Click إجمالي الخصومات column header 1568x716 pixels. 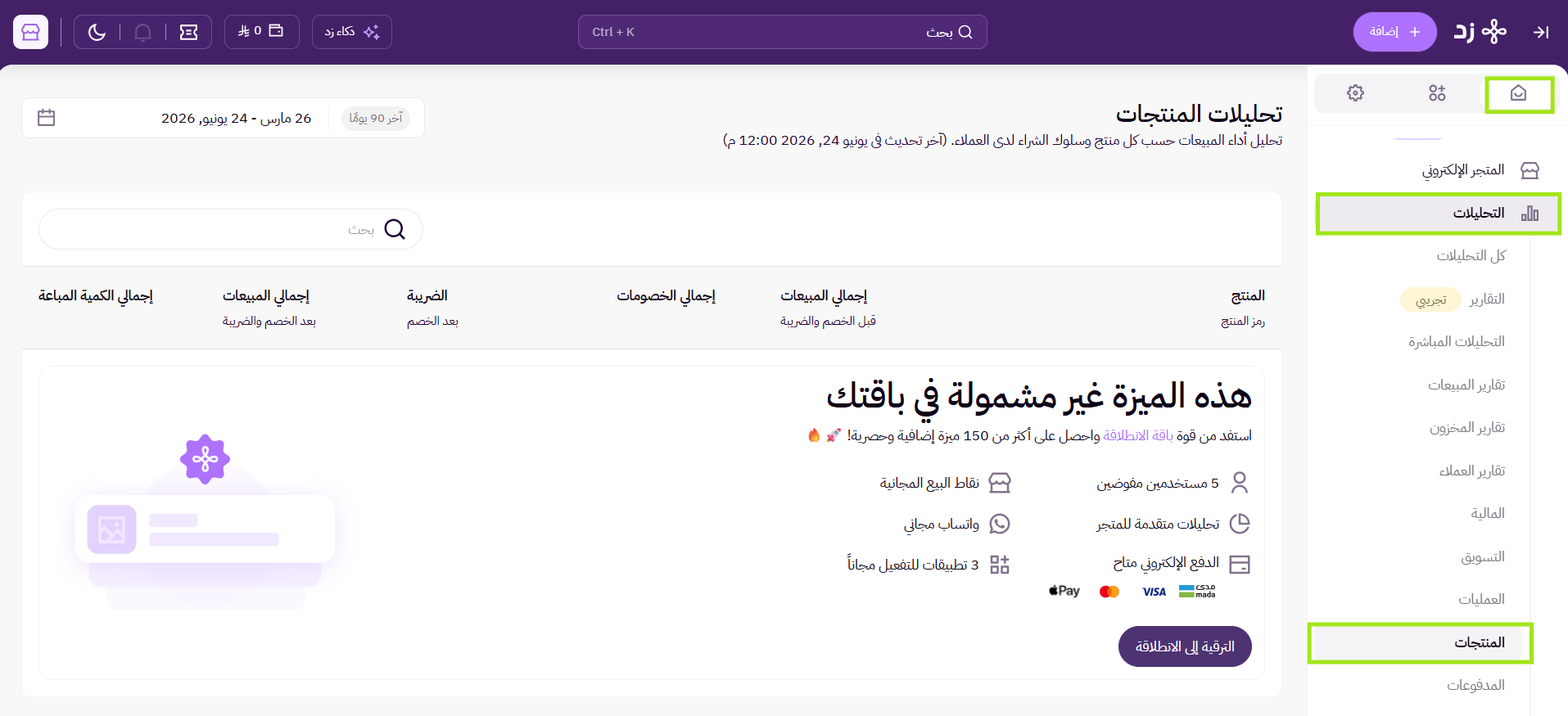click(666, 295)
